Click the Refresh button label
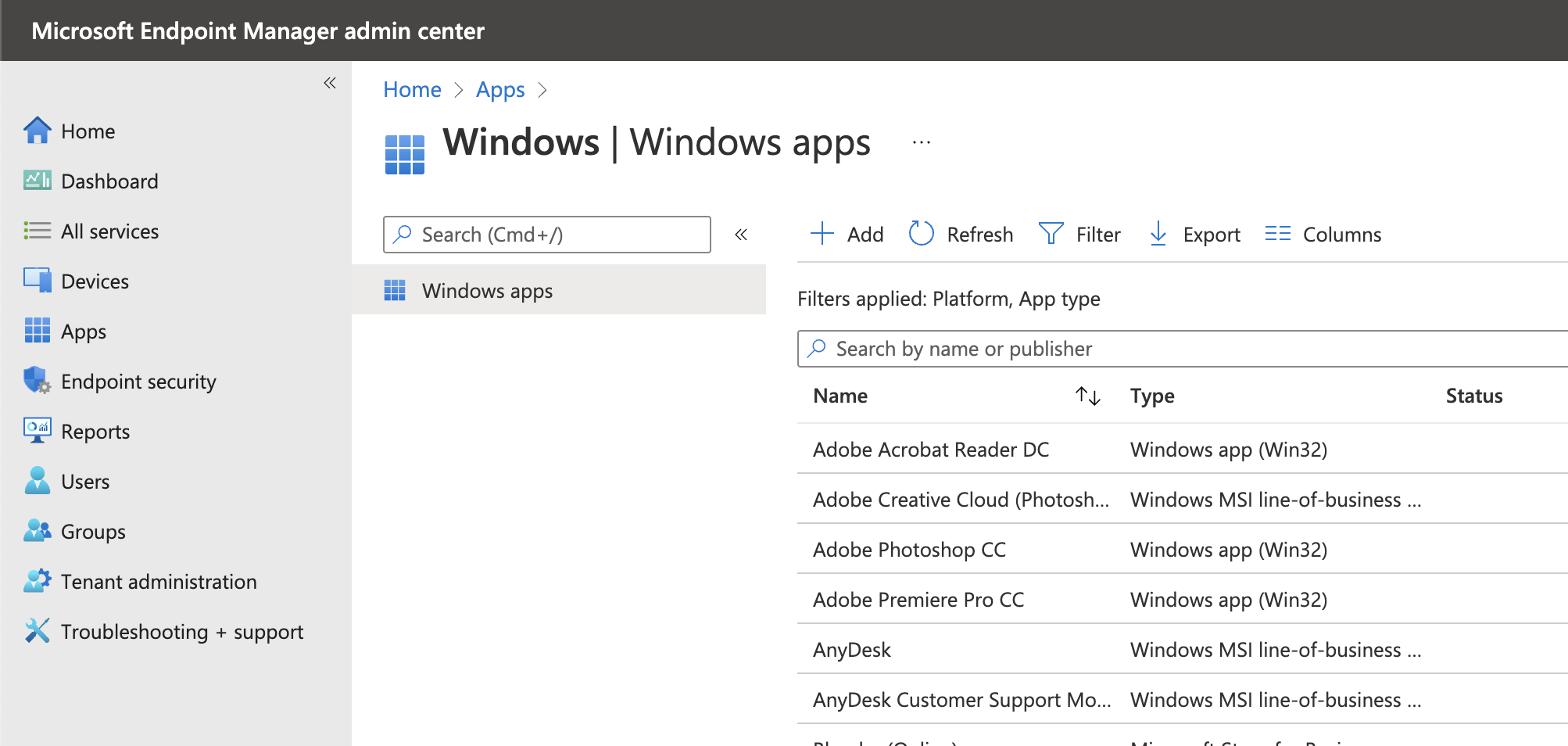 (979, 235)
